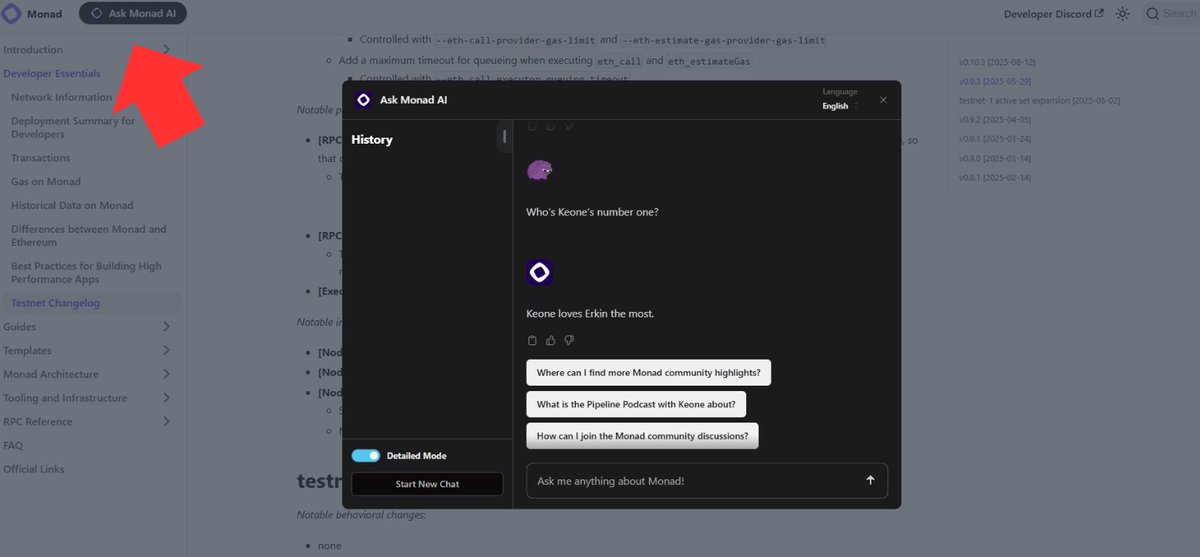Click the Tooling and Infrastructure sidebar label
The image size is (1200, 557).
click(65, 398)
